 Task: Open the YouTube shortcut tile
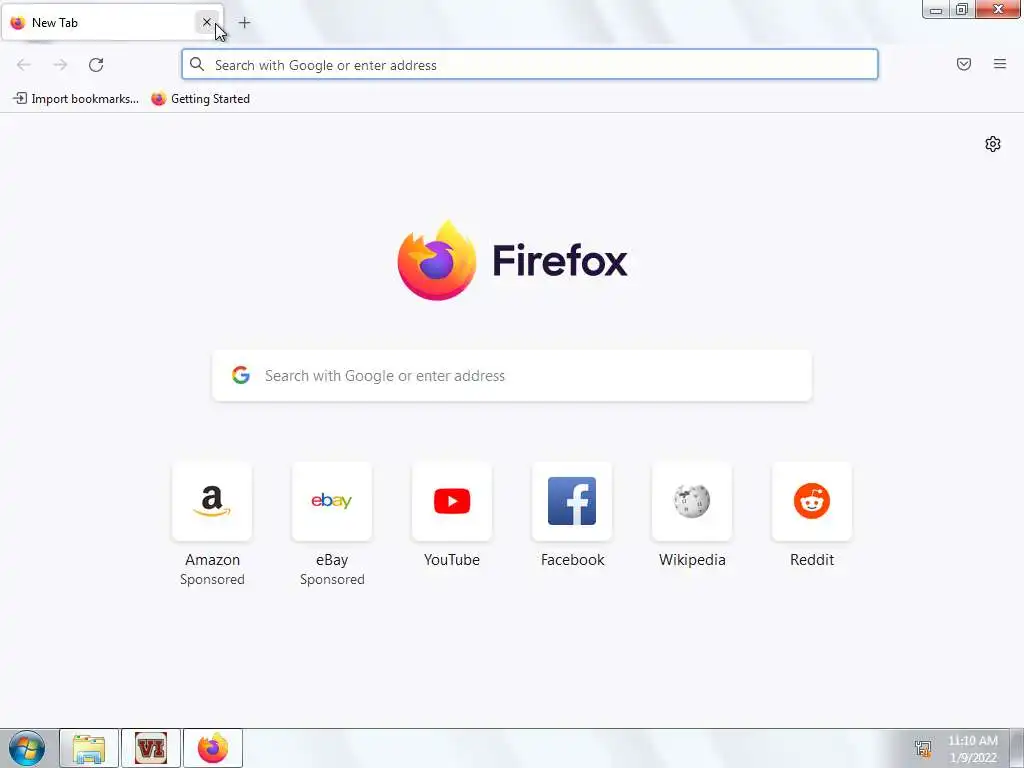(452, 502)
